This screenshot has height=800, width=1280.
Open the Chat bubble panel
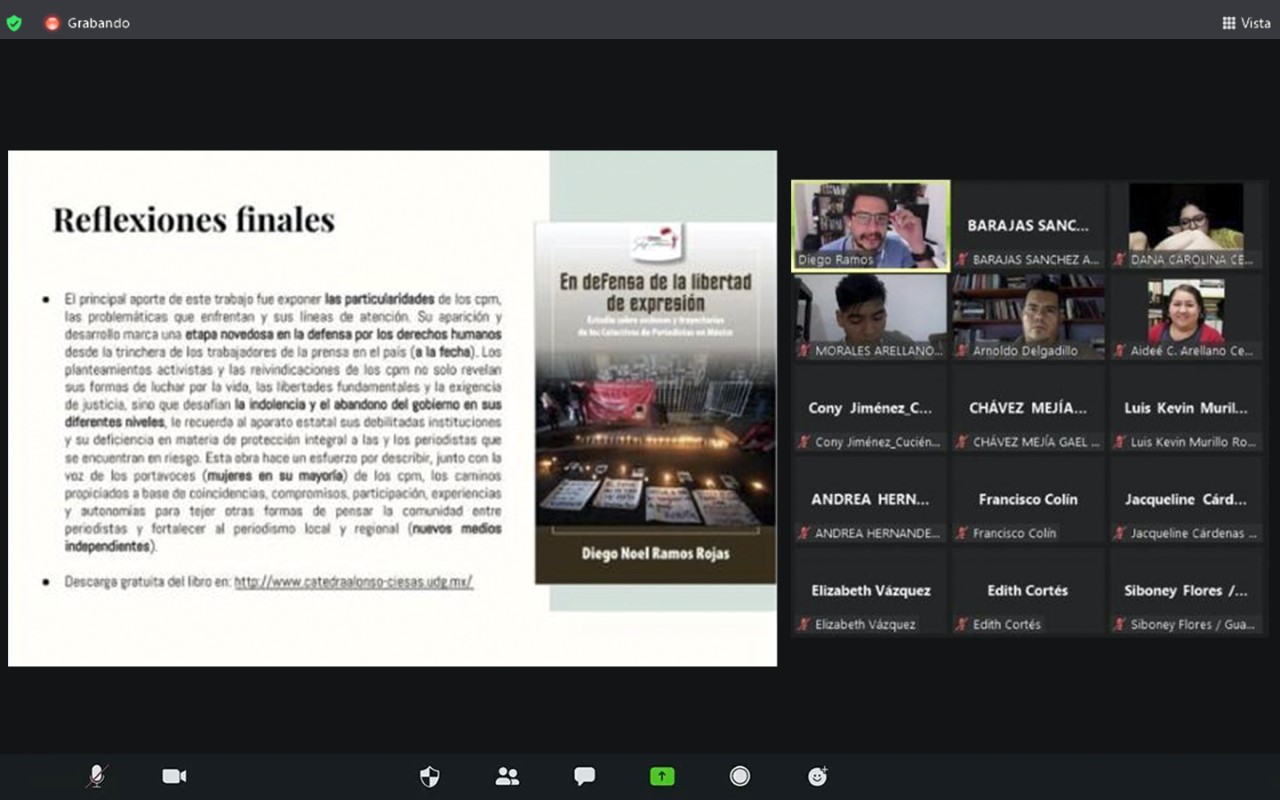coord(585,776)
